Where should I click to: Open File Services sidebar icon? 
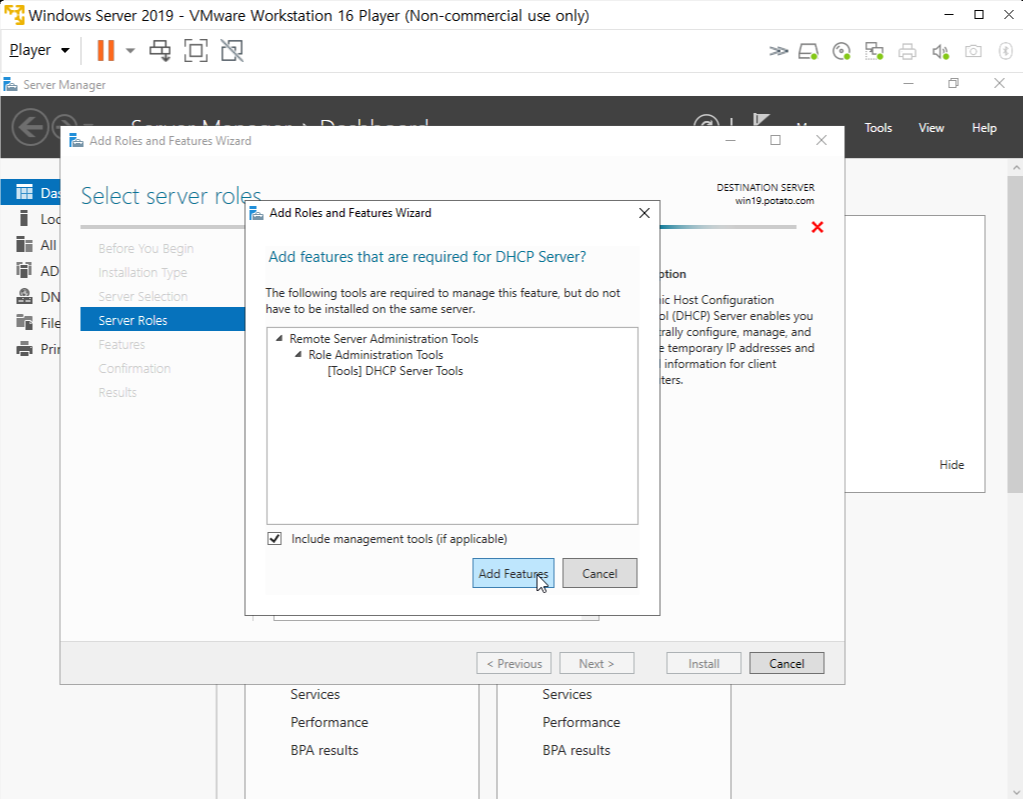(x=24, y=322)
